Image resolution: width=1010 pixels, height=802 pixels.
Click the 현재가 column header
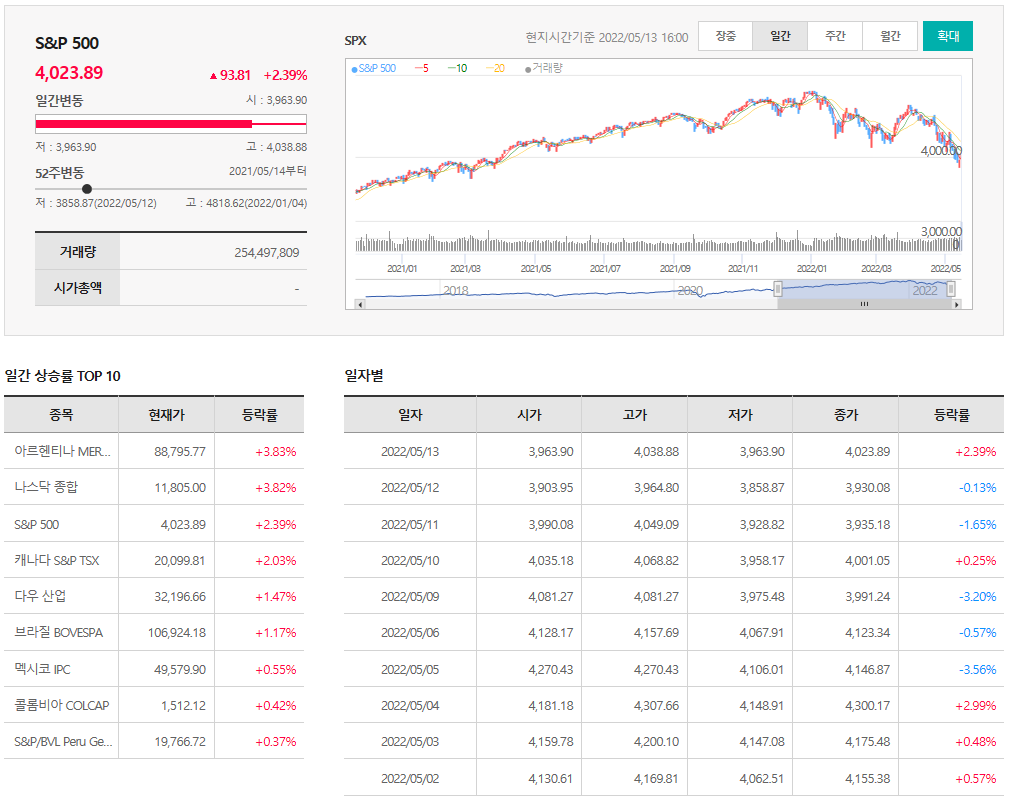click(166, 415)
